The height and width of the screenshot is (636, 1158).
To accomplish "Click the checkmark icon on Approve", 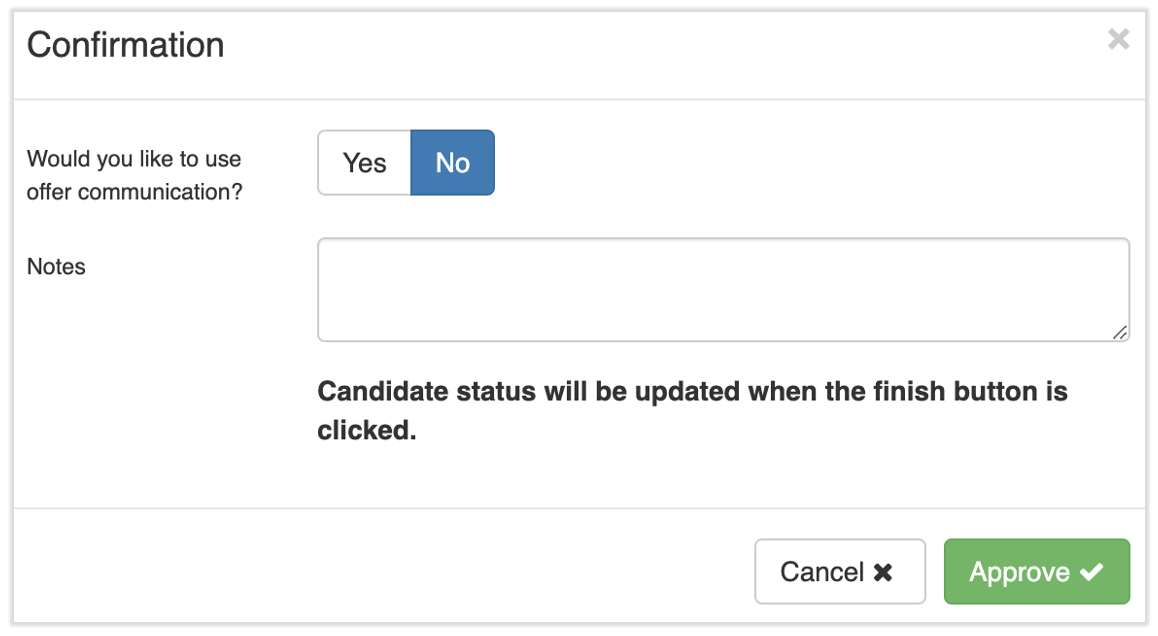I will click(1092, 572).
